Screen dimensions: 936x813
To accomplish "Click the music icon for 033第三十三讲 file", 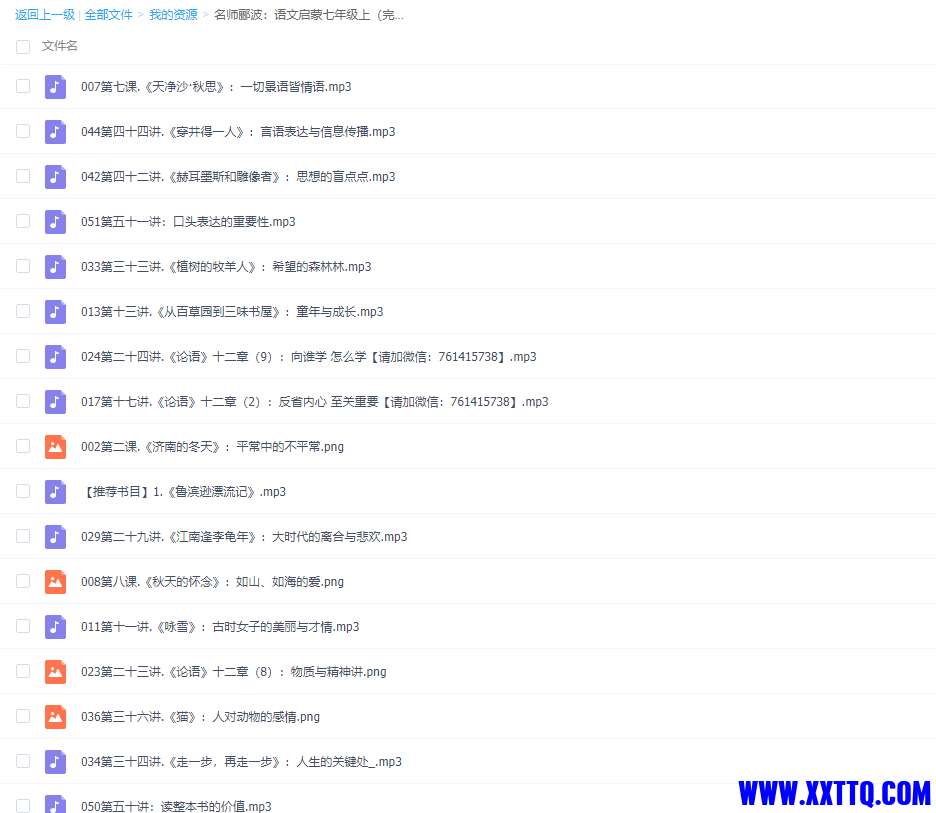I will [x=56, y=267].
